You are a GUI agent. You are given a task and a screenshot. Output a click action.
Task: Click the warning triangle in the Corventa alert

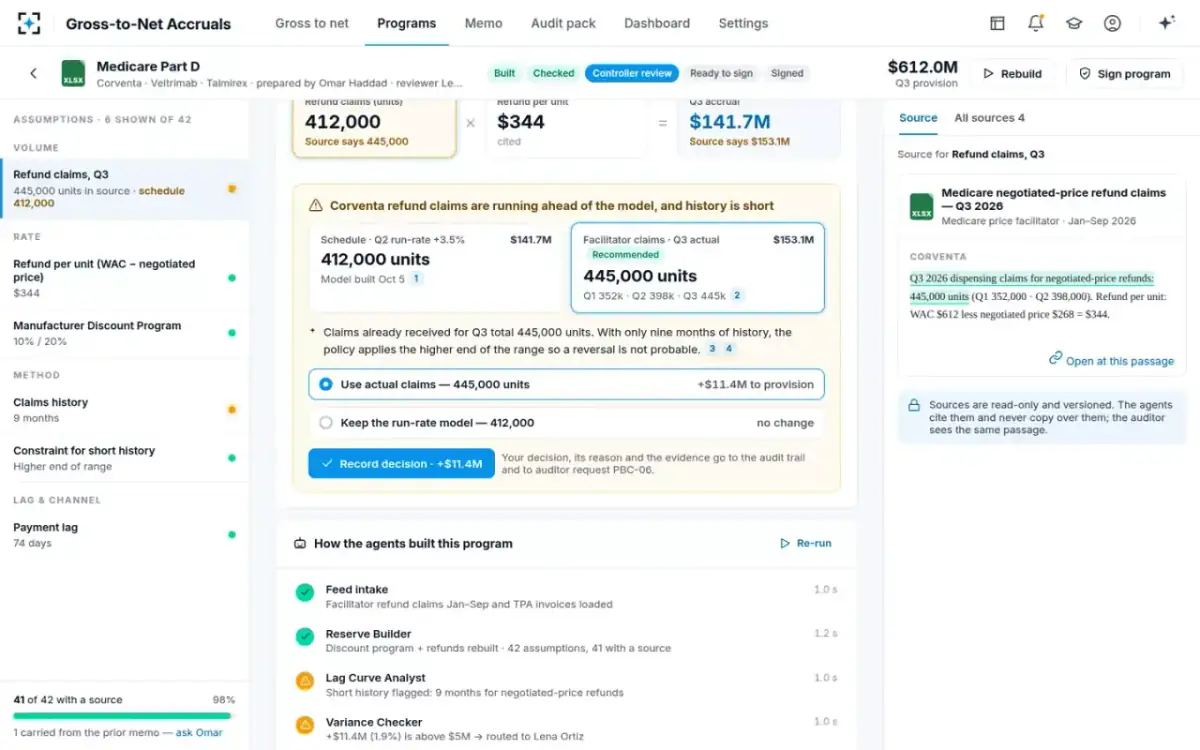pos(316,206)
